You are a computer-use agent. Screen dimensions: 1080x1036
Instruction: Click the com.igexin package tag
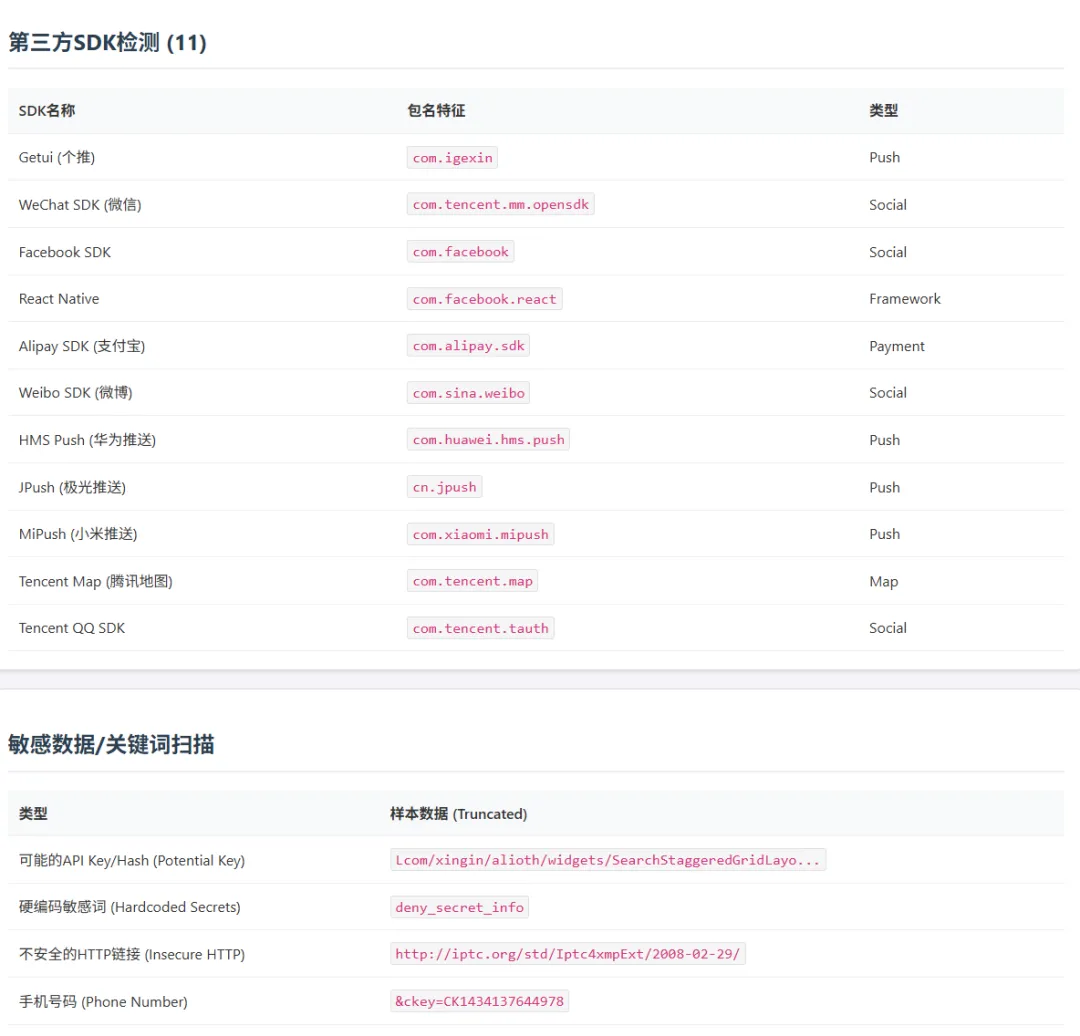pos(453,158)
